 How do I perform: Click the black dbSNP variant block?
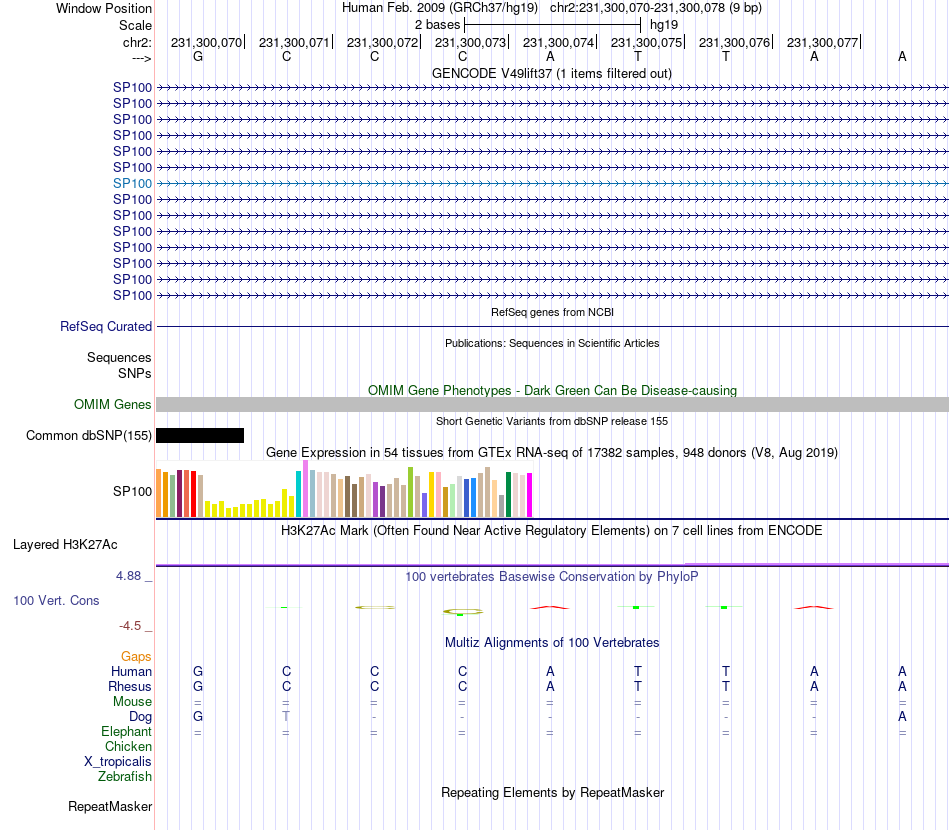pyautogui.click(x=200, y=436)
